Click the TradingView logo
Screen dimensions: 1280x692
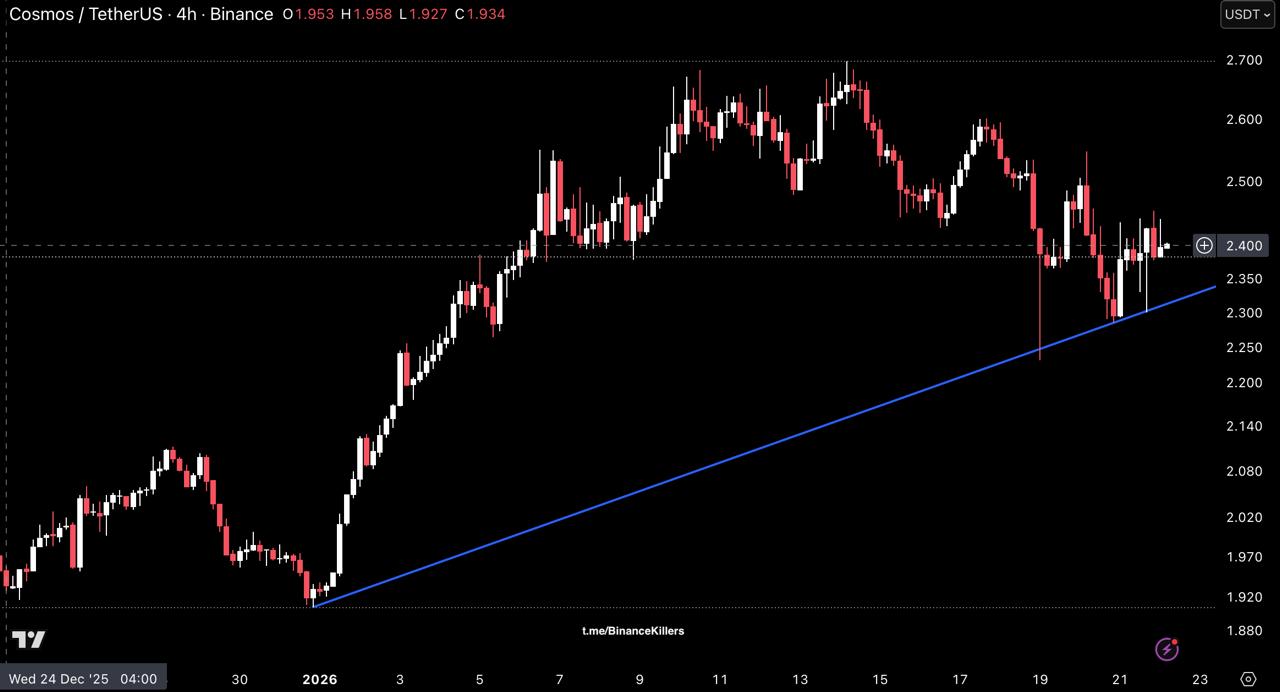point(28,640)
